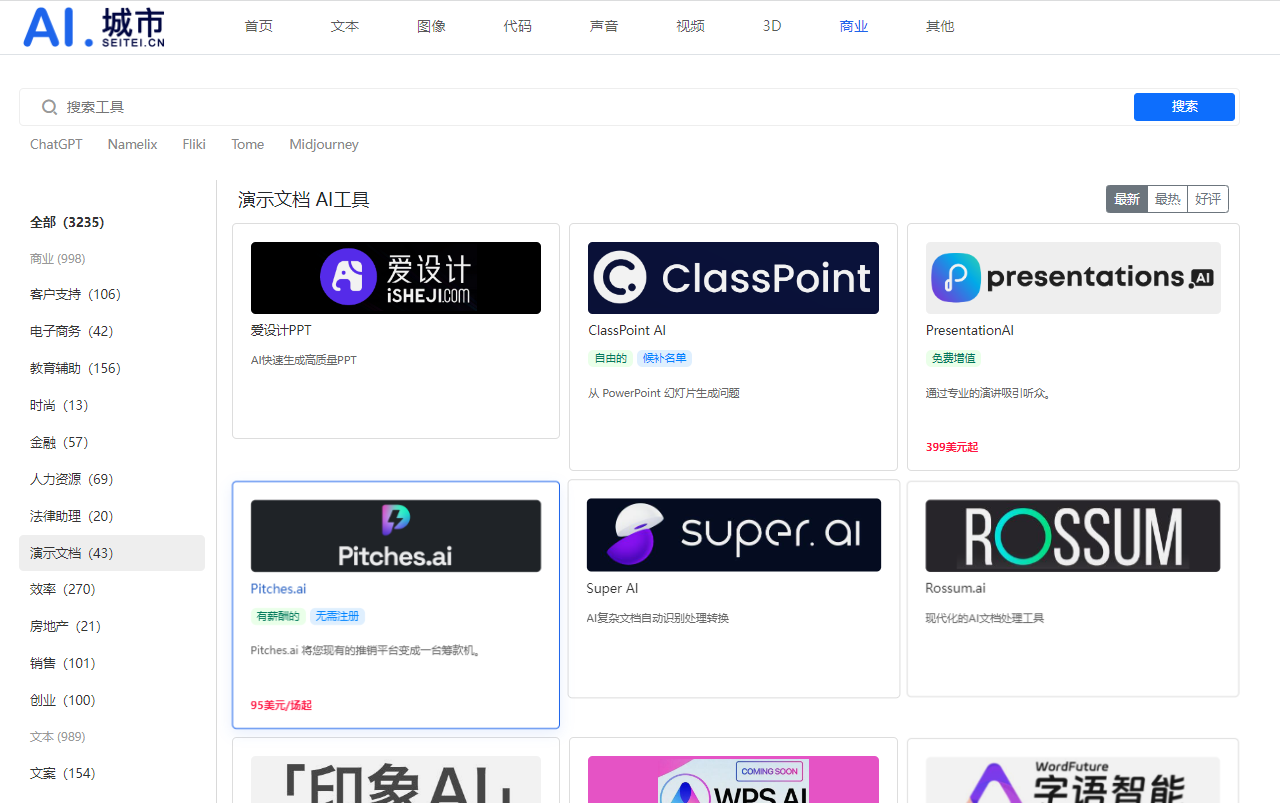Viewport: 1280px width, 803px height.
Task: Select the 效率 (270) category
Action: tap(63, 589)
